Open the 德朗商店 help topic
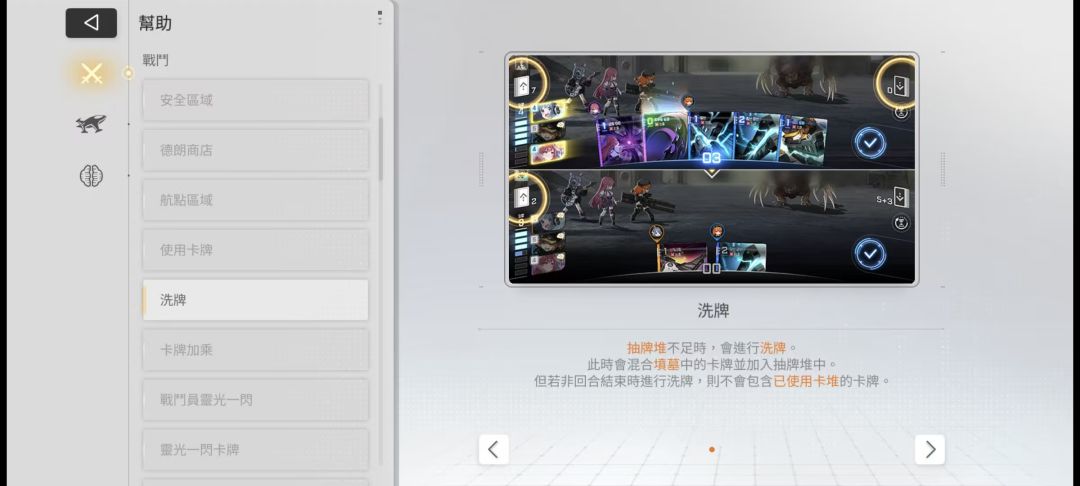The width and height of the screenshot is (1080, 486). [256, 150]
